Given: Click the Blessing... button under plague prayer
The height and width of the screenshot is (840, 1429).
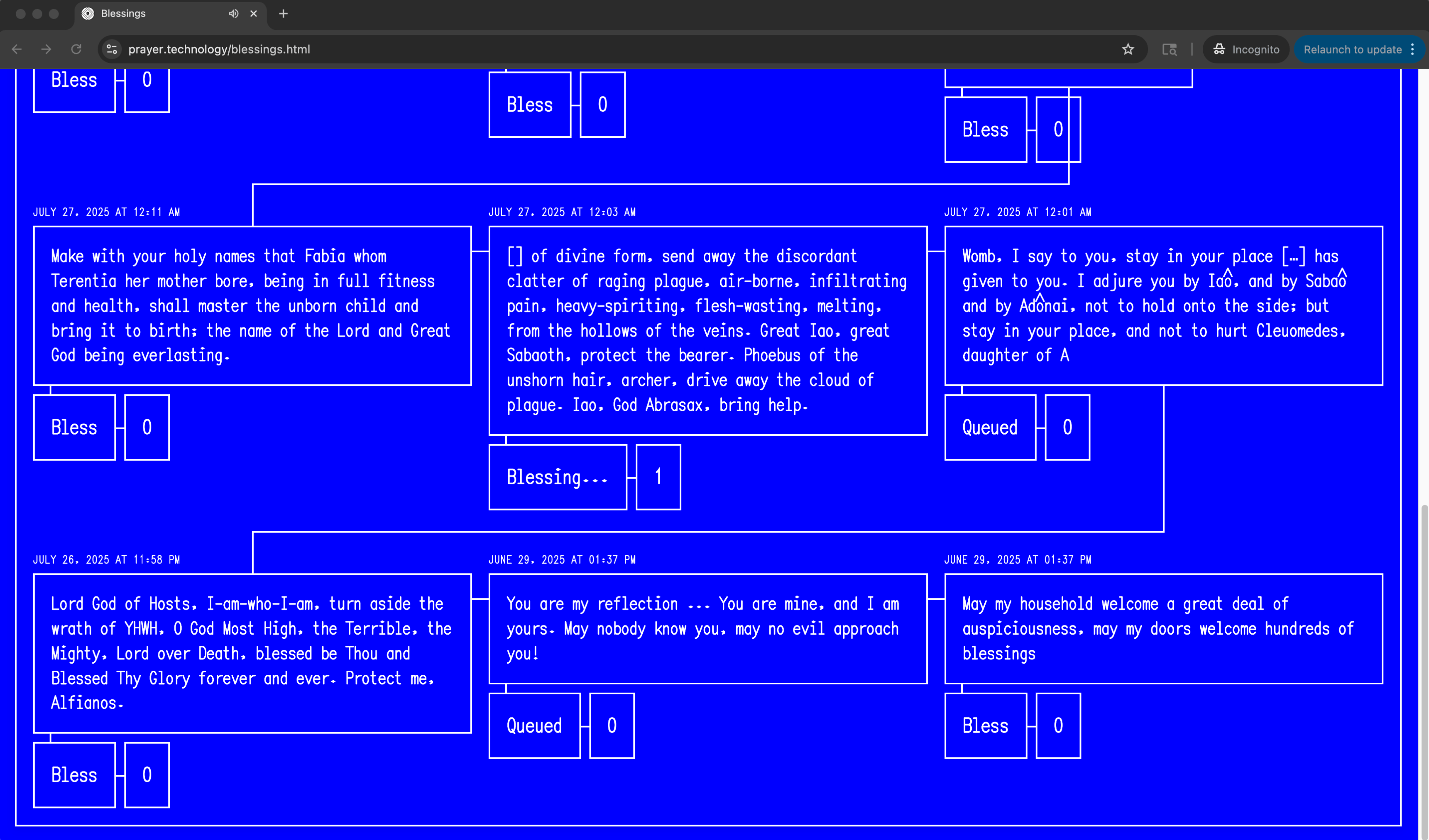Looking at the screenshot, I should [x=558, y=477].
